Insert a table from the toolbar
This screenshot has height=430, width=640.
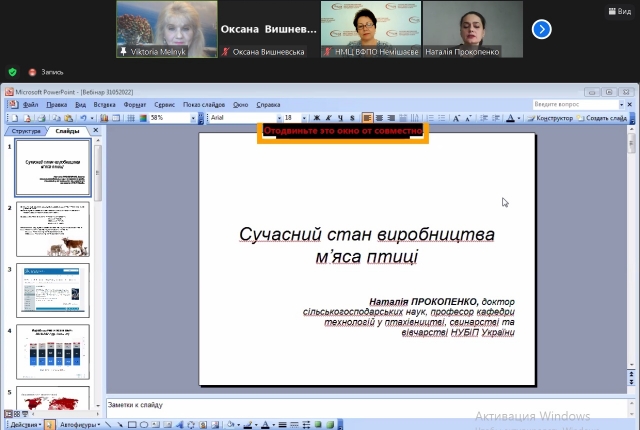click(x=116, y=118)
